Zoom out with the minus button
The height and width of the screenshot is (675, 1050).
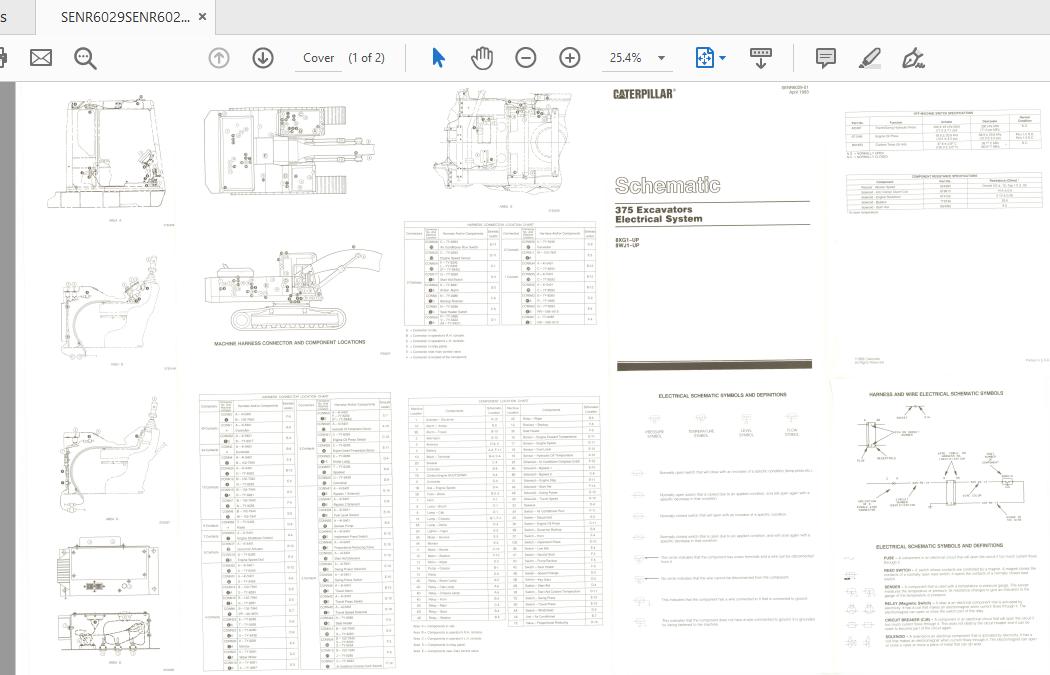click(x=526, y=58)
